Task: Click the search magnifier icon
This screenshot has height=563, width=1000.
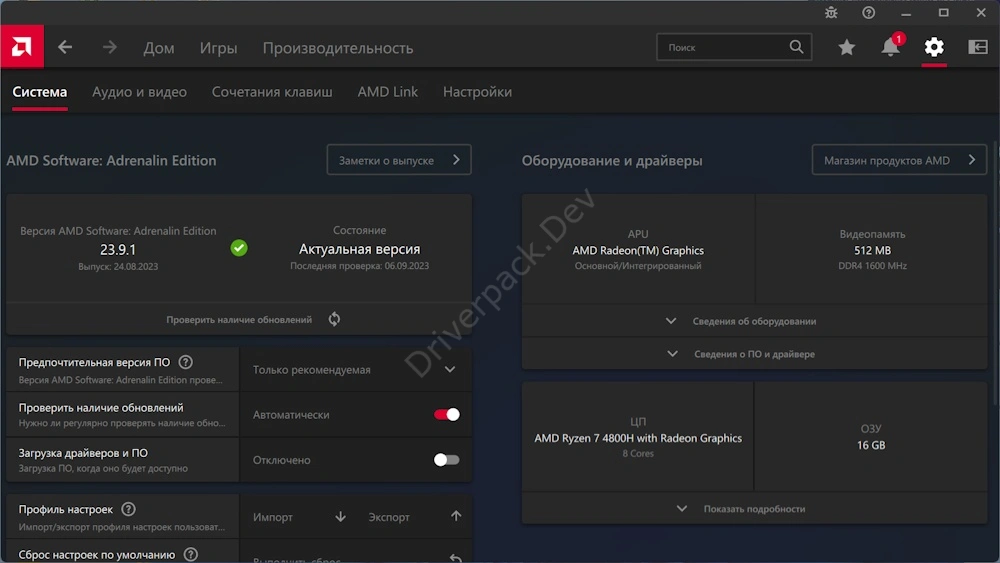Action: pos(796,47)
